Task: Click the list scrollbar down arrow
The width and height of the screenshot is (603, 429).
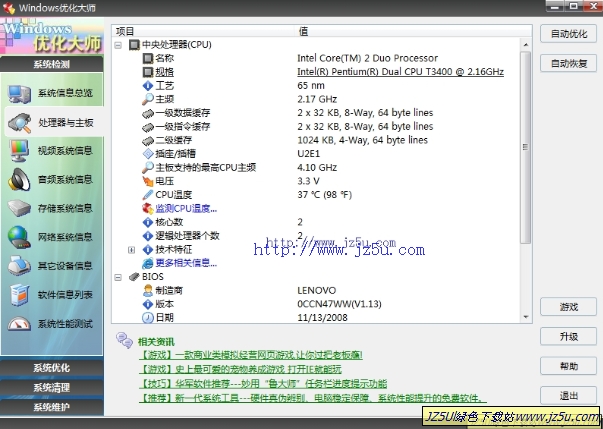Action: (526, 317)
